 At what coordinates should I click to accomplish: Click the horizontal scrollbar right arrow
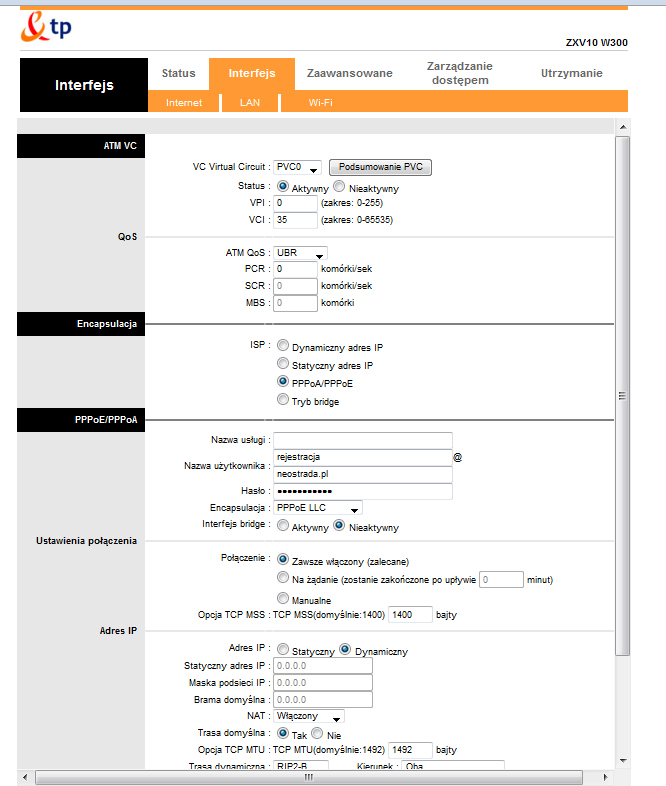click(606, 777)
